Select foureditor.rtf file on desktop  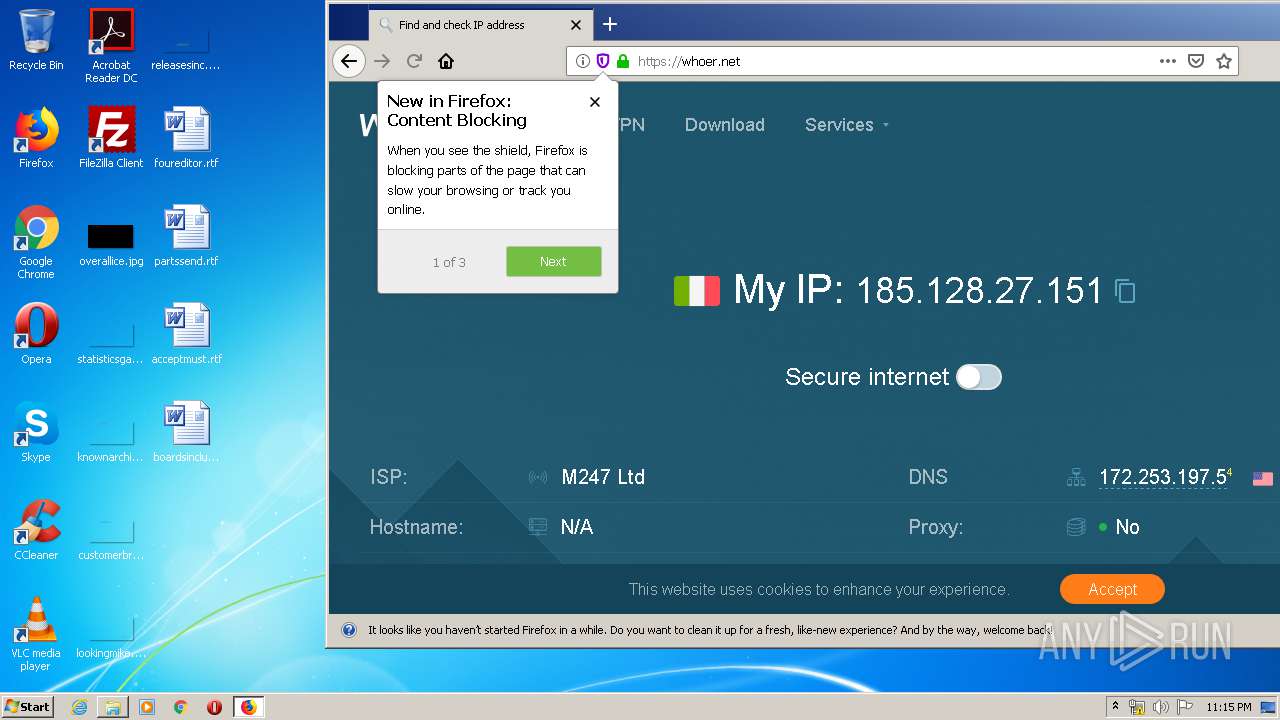(186, 138)
